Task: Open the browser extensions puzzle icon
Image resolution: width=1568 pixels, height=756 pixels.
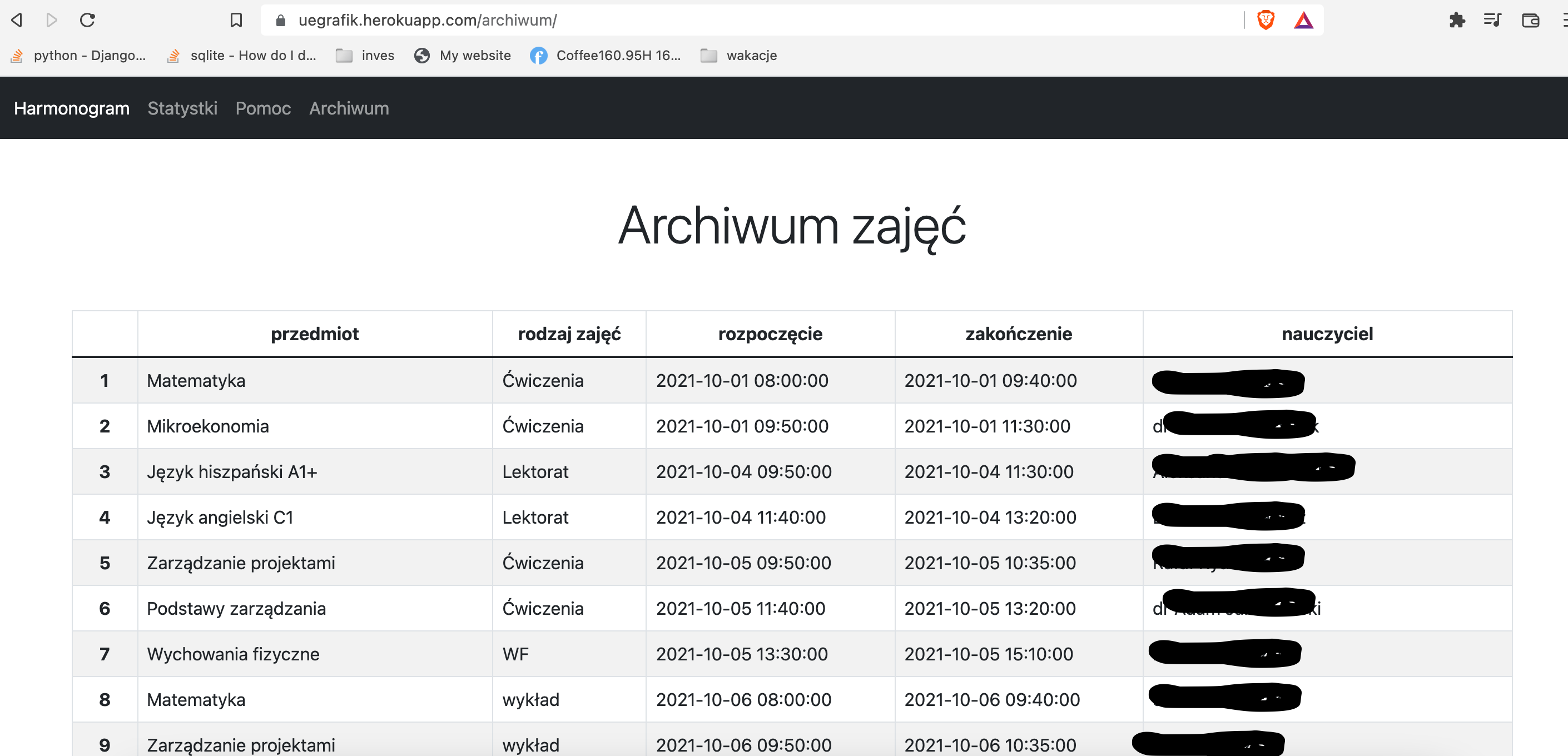Action: point(1458,20)
